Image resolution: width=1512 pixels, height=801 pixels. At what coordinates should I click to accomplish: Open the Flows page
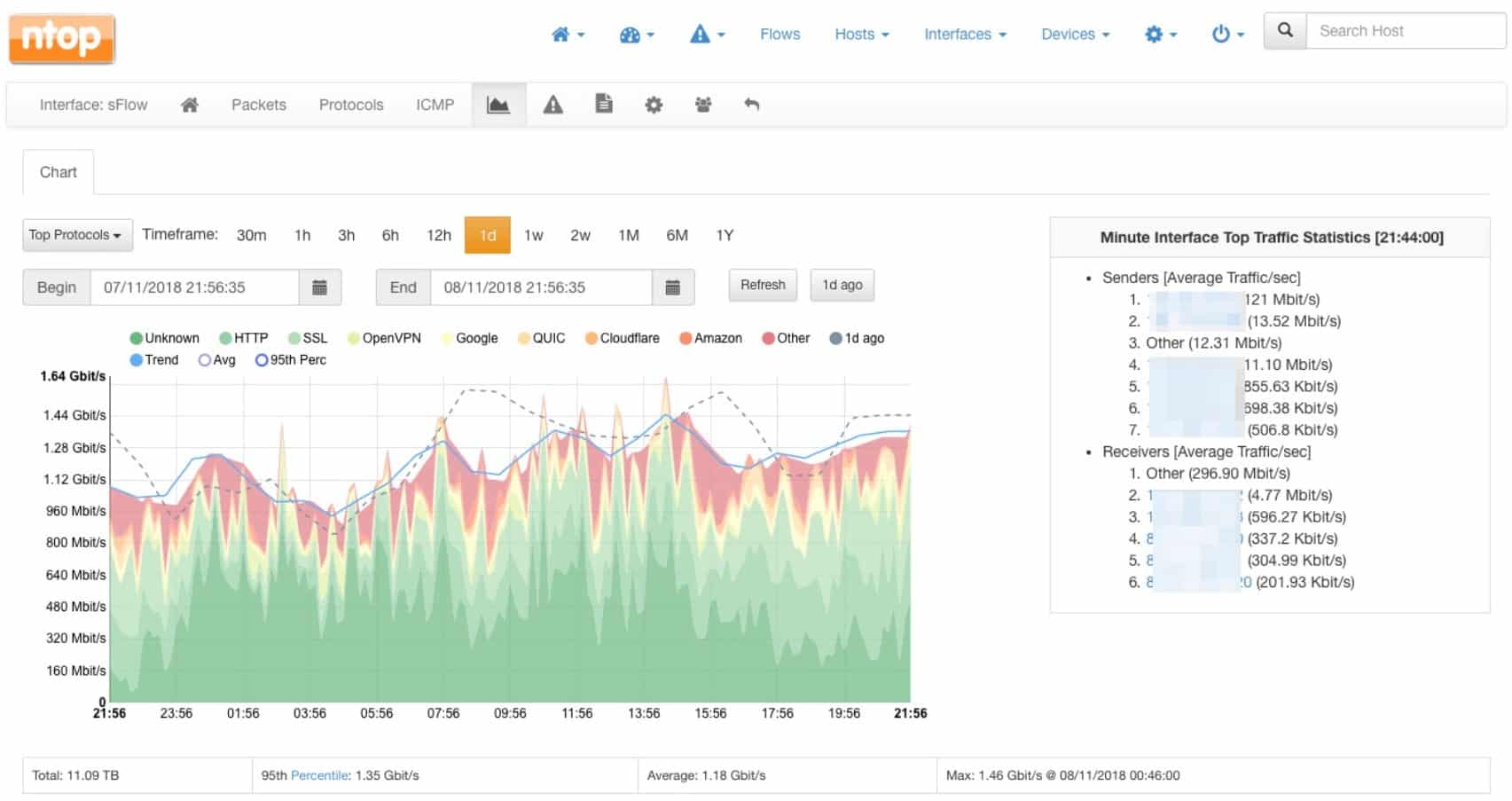780,35
